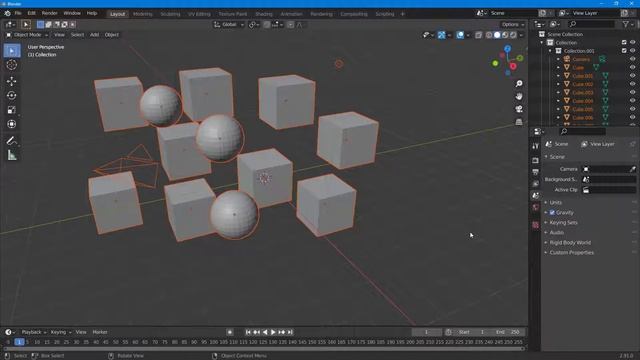This screenshot has width=640, height=360.
Task: Open Playback popover in timeline
Action: [x=33, y=332]
